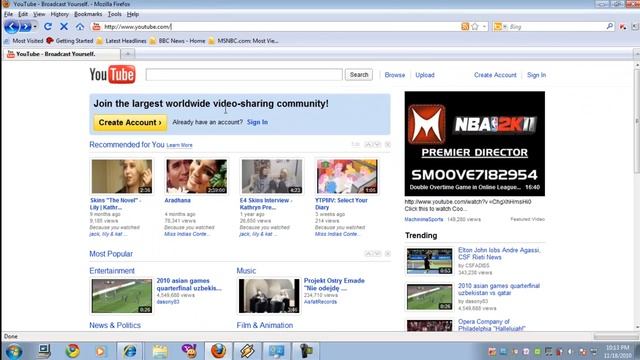
Task: Click Learn More next to Recommended for You
Action: tap(179, 145)
